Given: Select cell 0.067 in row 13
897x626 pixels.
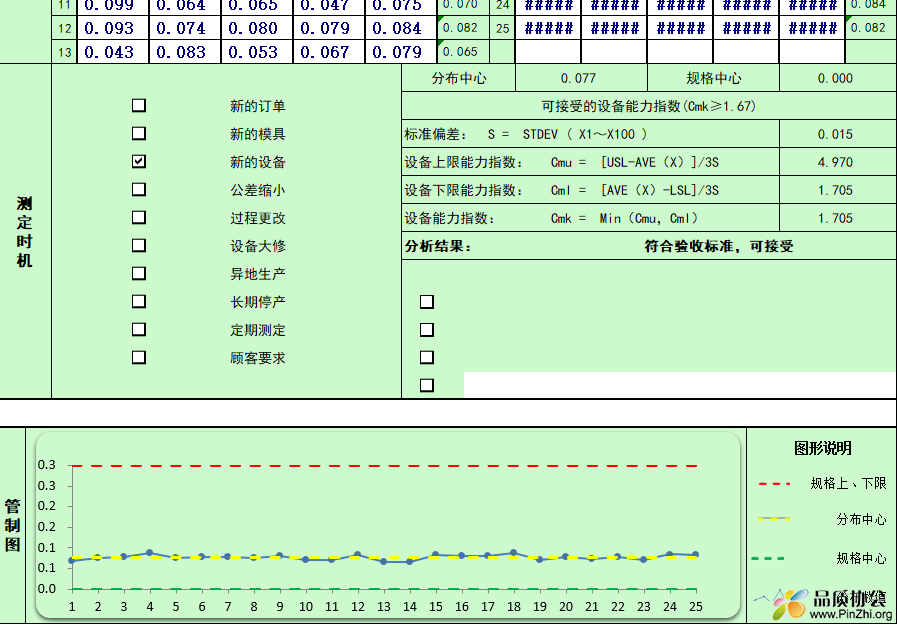Looking at the screenshot, I should click(x=329, y=52).
